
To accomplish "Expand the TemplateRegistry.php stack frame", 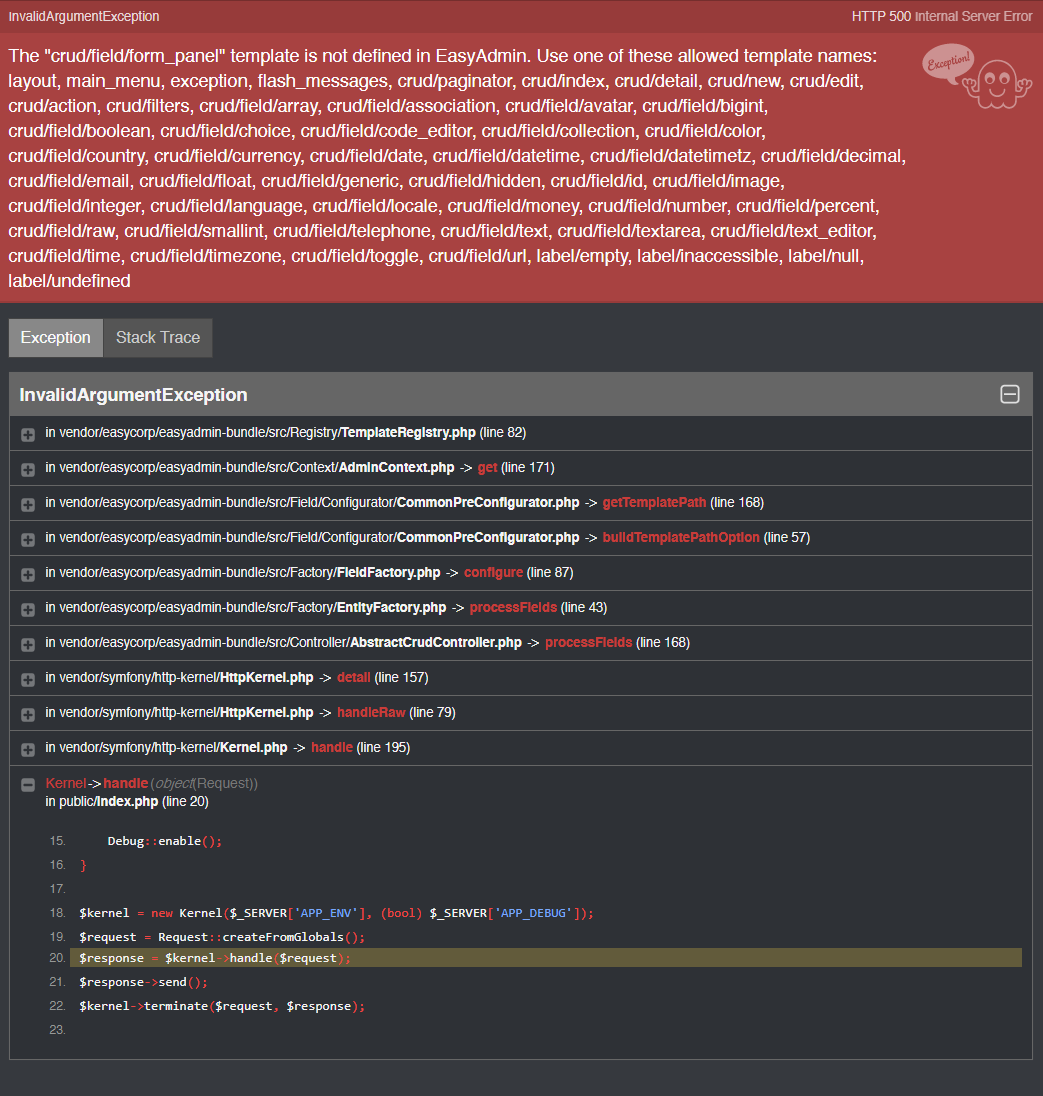I will click(27, 433).
